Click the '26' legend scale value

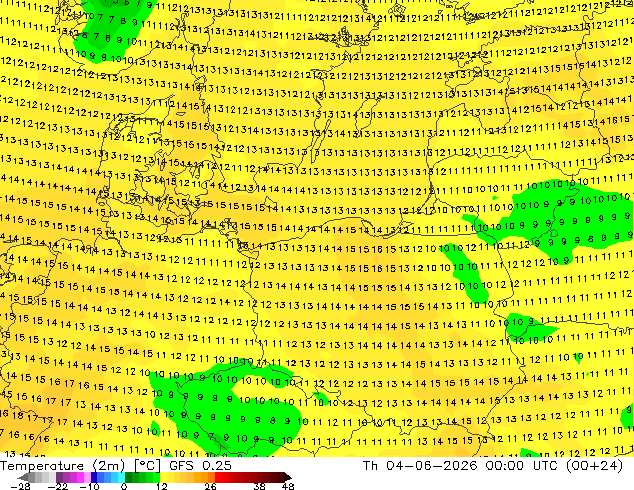210,486
